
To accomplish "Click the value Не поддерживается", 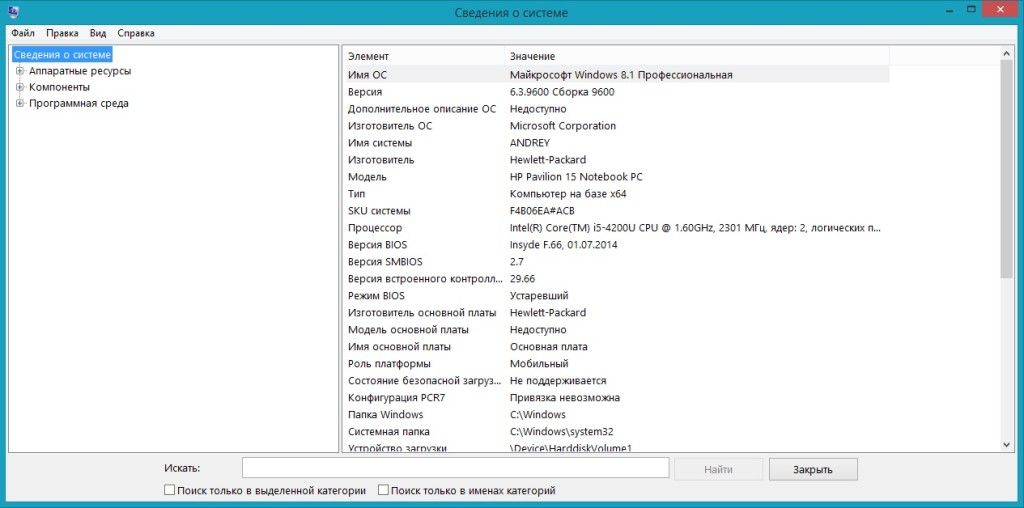I will click(558, 381).
